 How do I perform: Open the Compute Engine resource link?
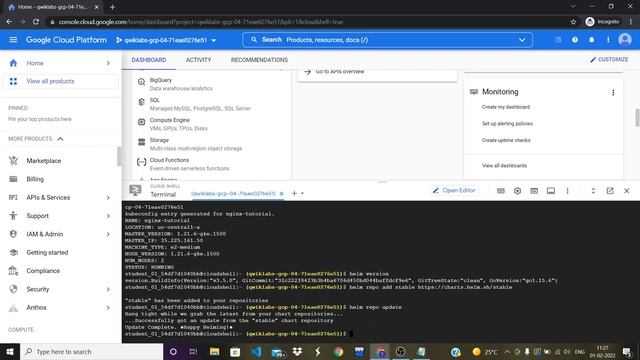169,120
